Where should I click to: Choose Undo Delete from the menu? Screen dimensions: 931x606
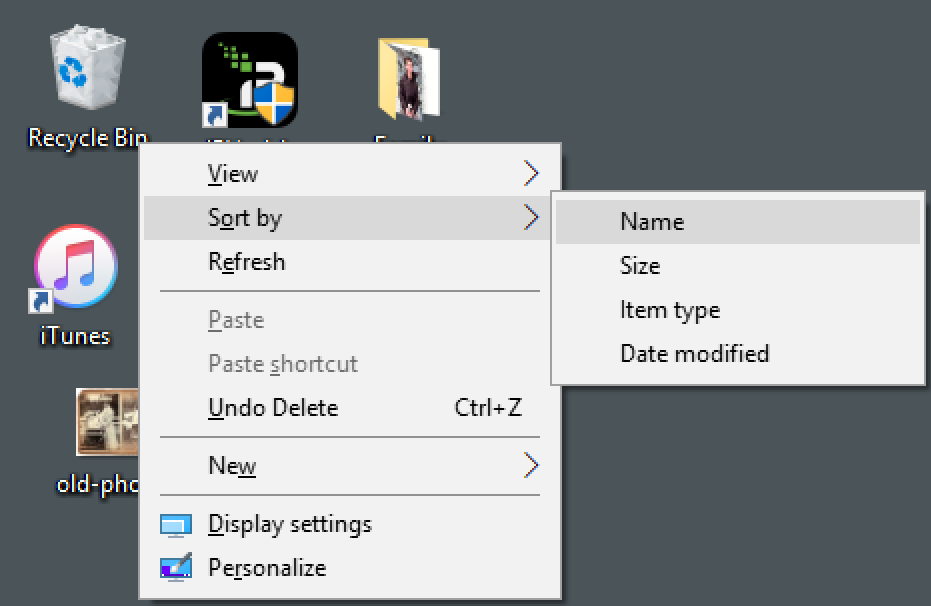273,407
